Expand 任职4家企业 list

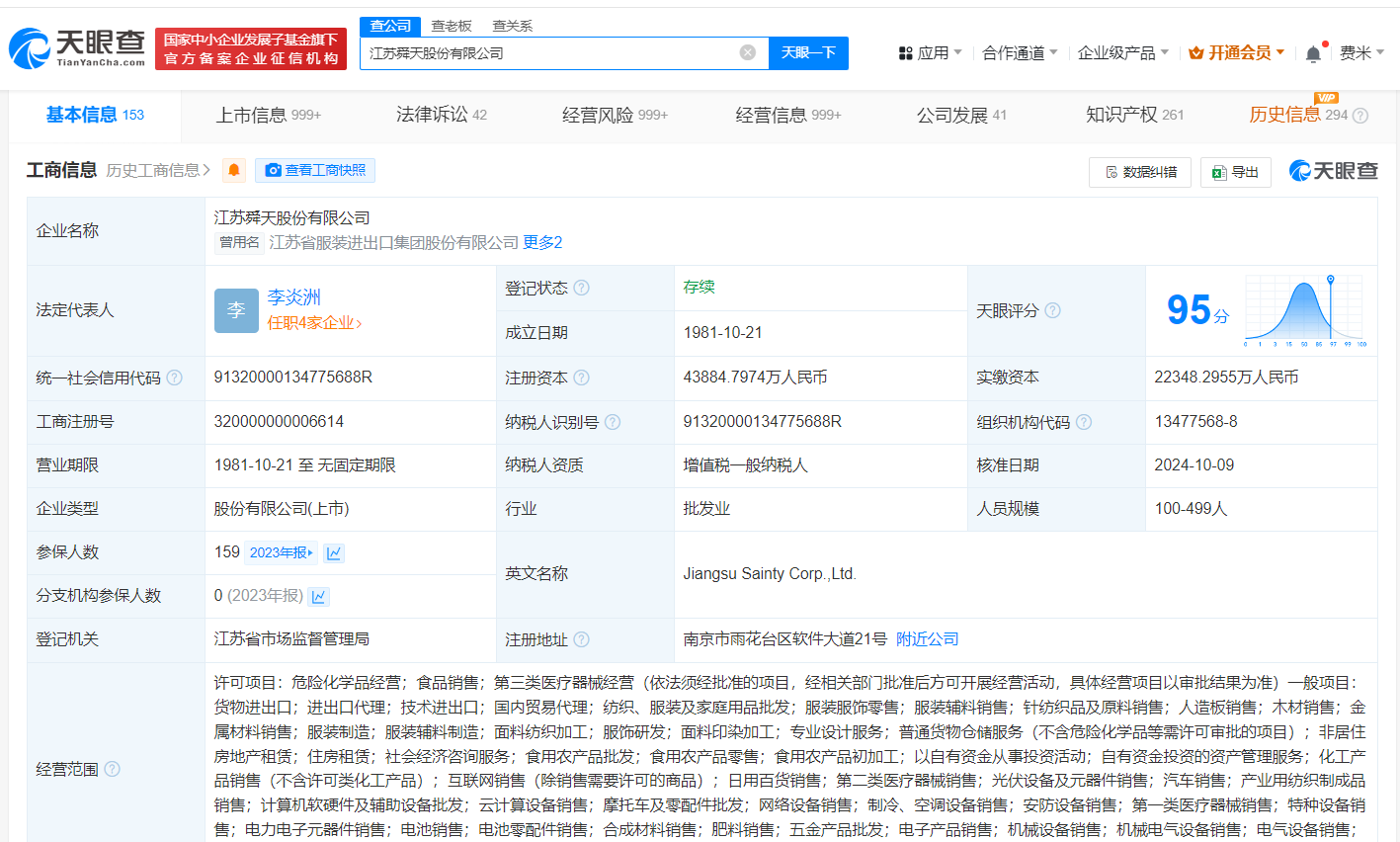tap(314, 323)
